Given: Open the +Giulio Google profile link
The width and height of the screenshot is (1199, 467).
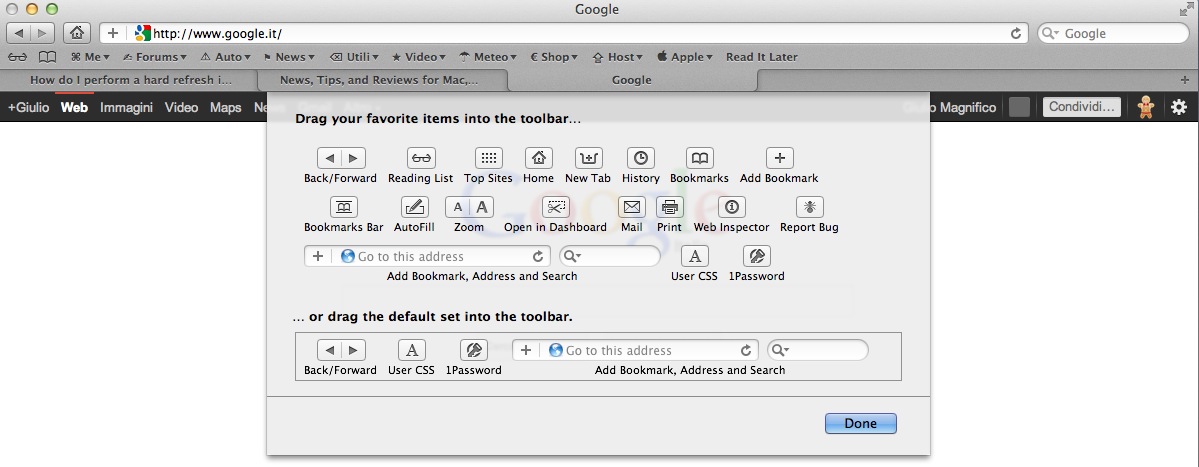Looking at the screenshot, I should 28,108.
